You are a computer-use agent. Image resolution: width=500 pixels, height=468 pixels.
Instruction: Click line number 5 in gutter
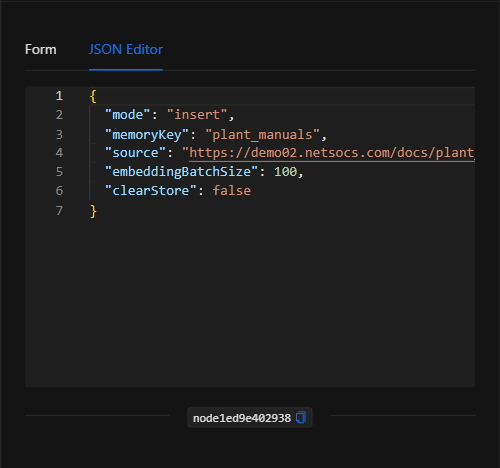[59, 172]
